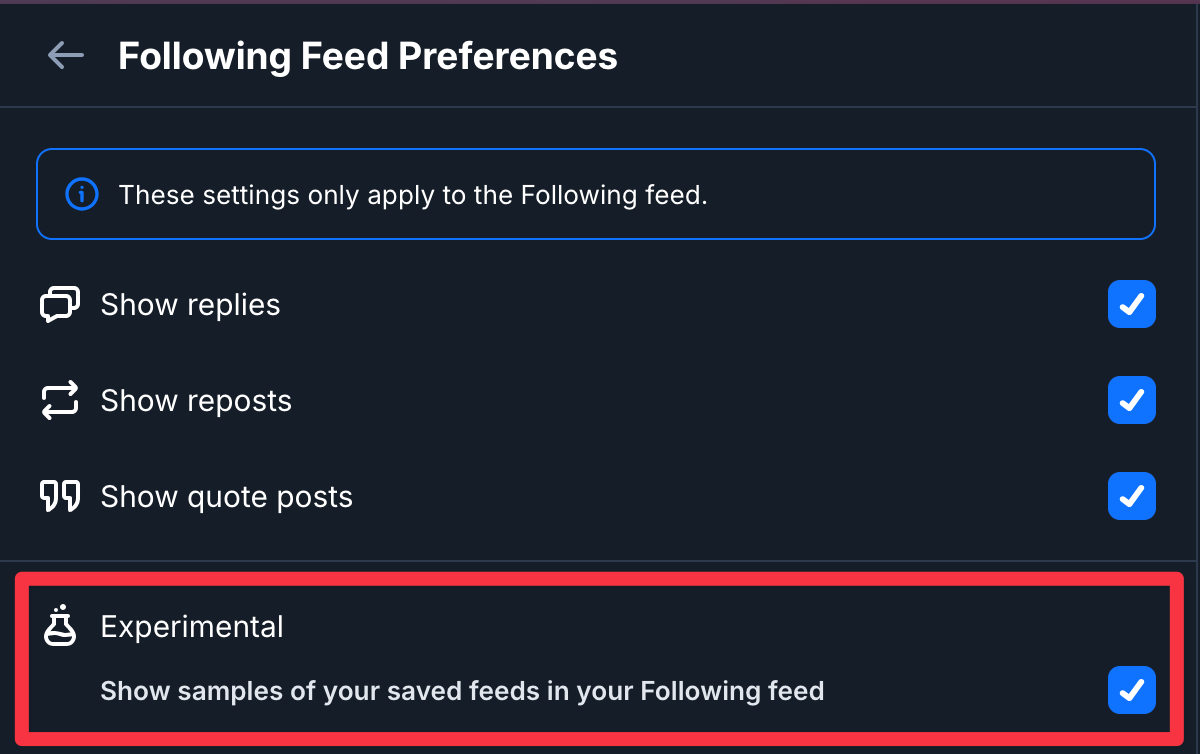1200x754 pixels.
Task: Click the Following Feed Preferences title
Action: tap(367, 56)
